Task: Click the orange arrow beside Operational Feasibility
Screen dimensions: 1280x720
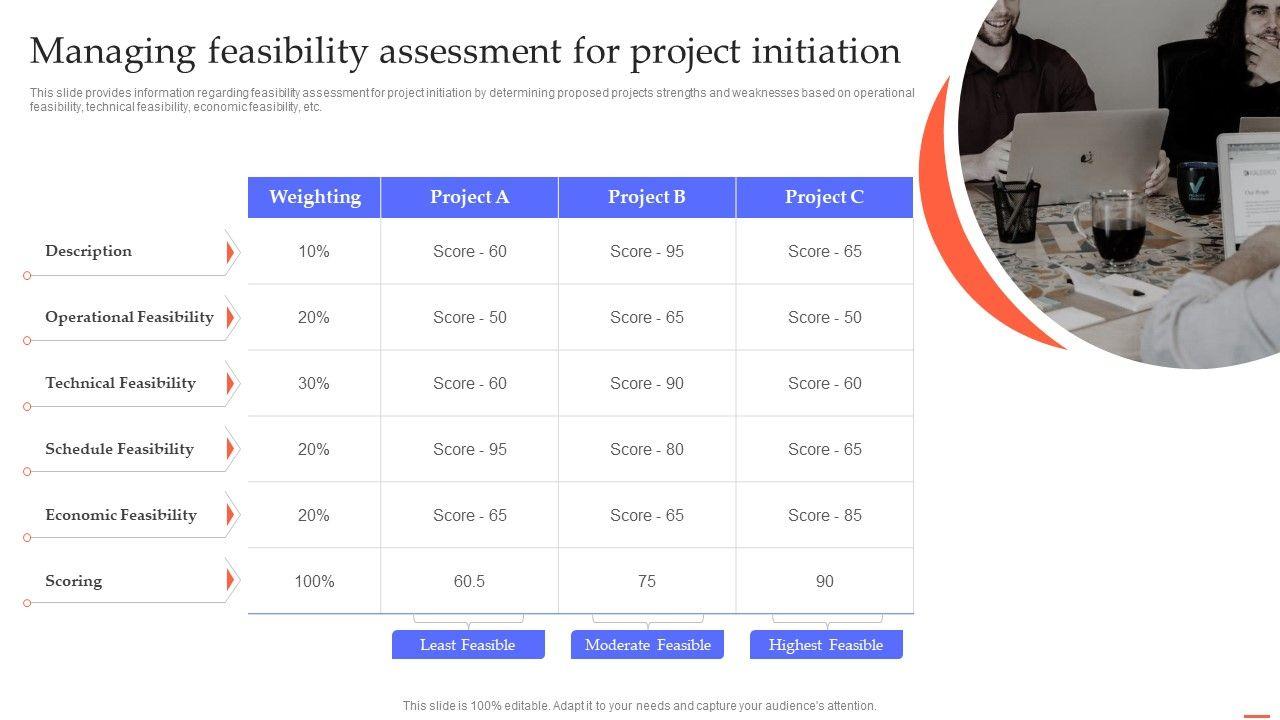Action: pyautogui.click(x=230, y=319)
